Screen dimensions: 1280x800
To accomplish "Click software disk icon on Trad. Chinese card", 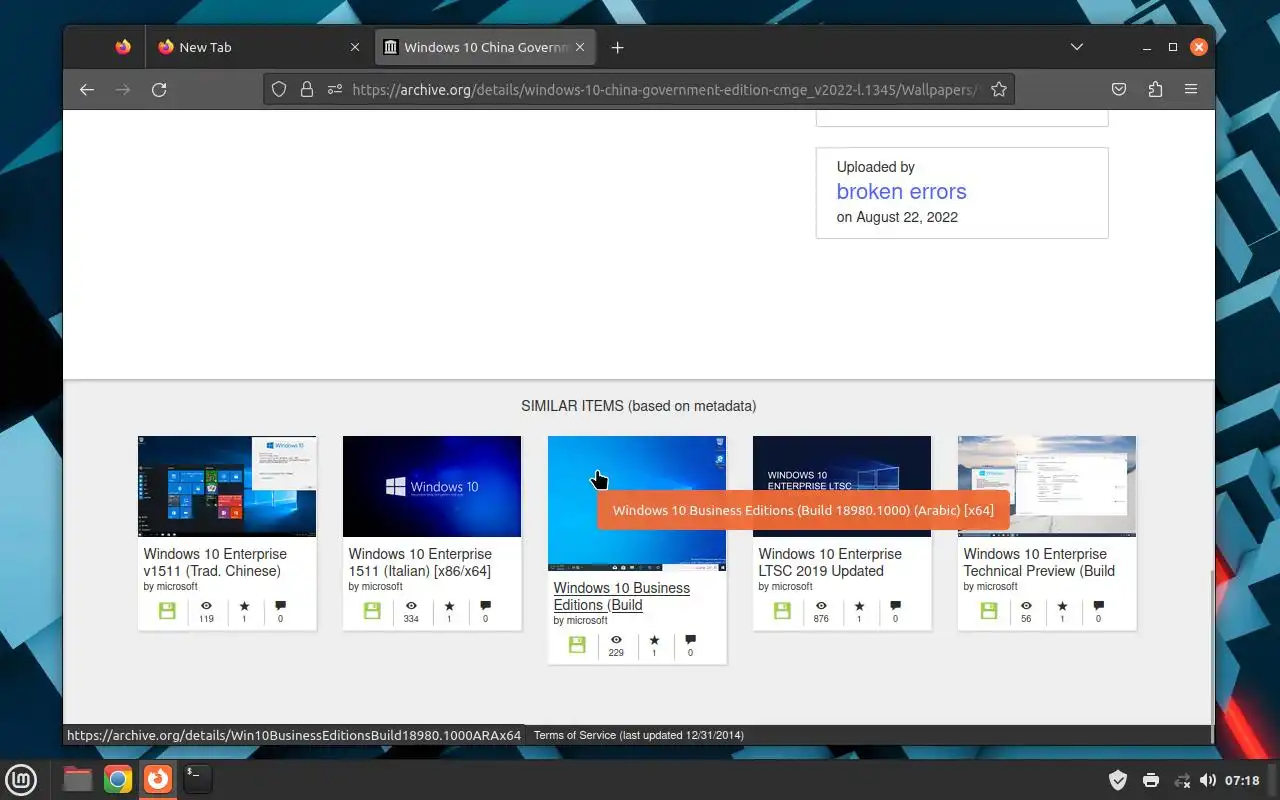I will tap(167, 610).
